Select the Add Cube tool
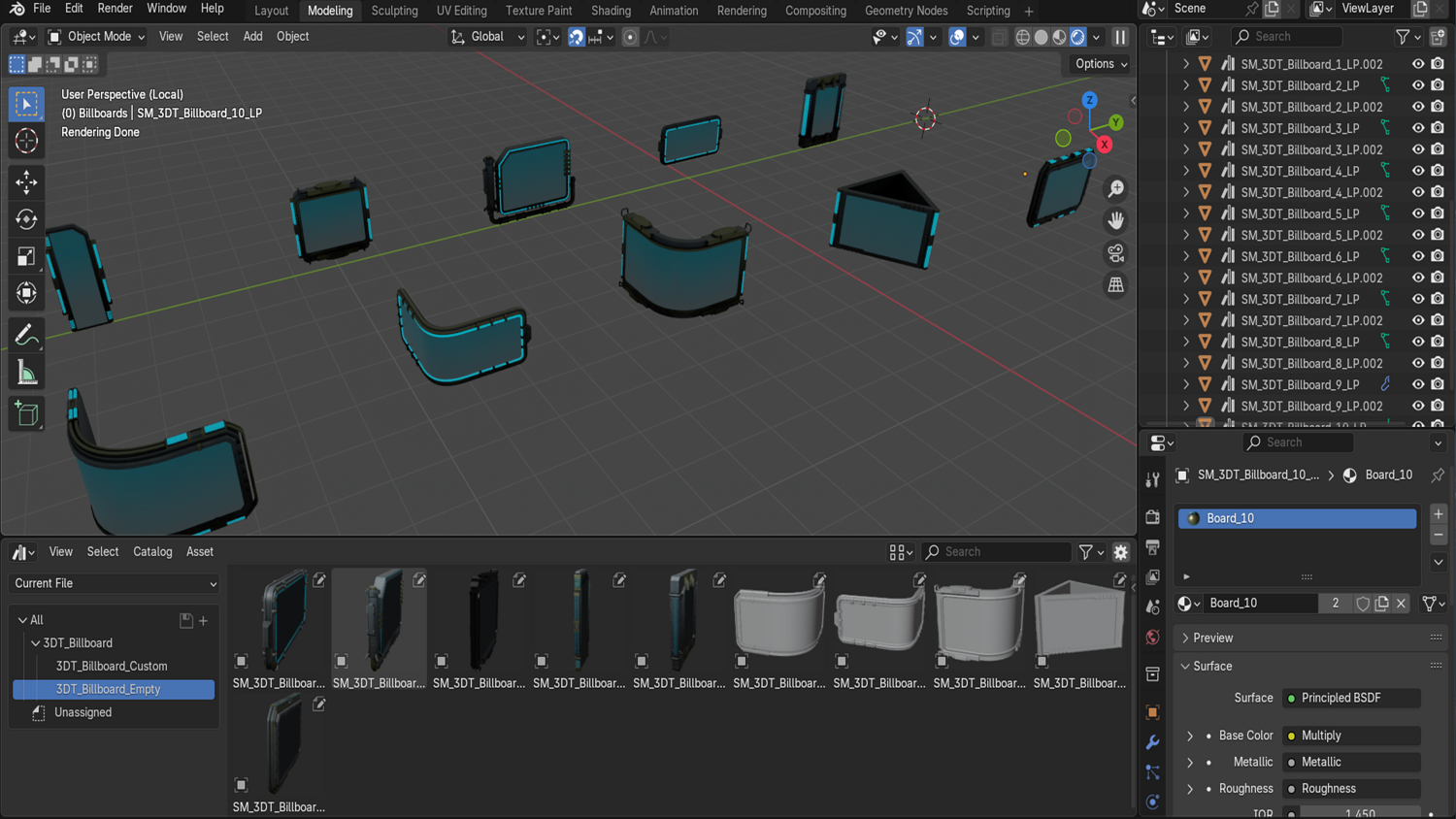Image resolution: width=1456 pixels, height=819 pixels. click(x=26, y=414)
